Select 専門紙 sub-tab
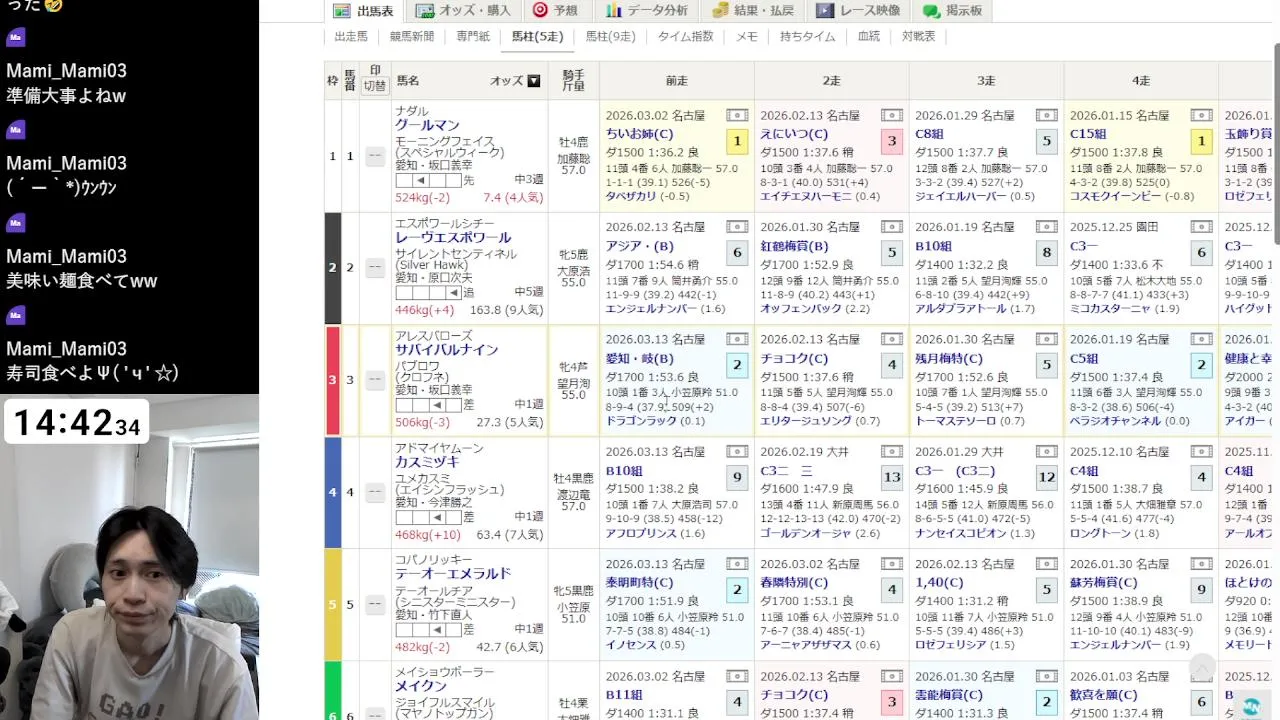Screen dimensions: 1280x720 (473, 36)
